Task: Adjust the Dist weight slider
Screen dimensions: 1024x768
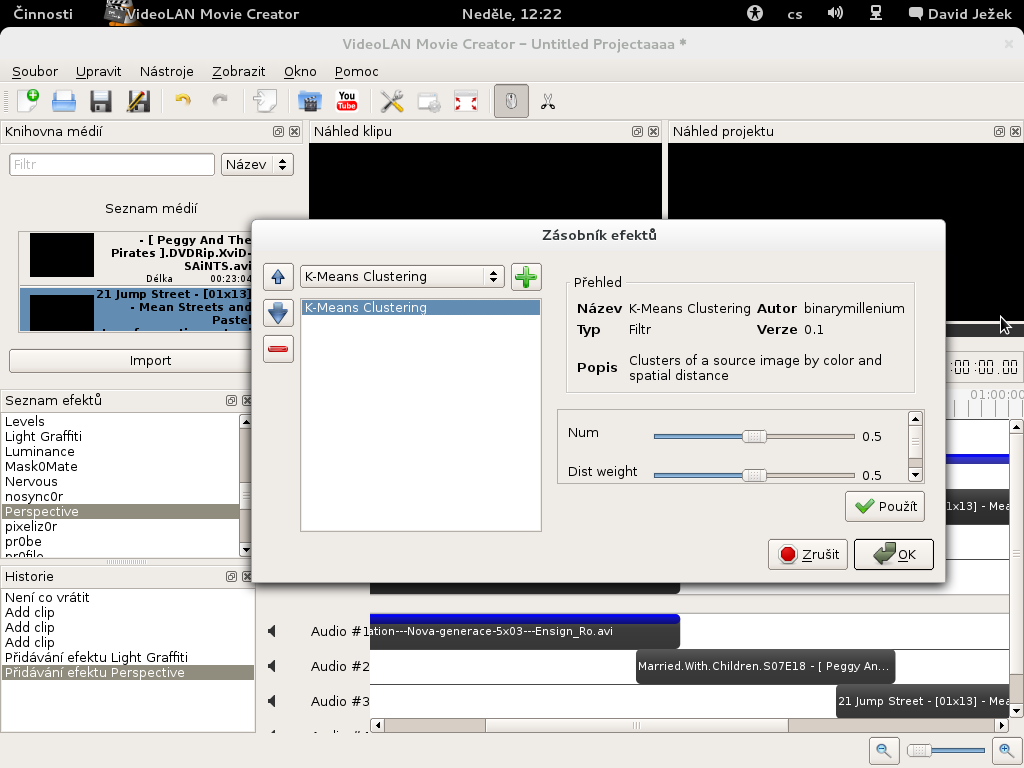Action: [x=754, y=475]
